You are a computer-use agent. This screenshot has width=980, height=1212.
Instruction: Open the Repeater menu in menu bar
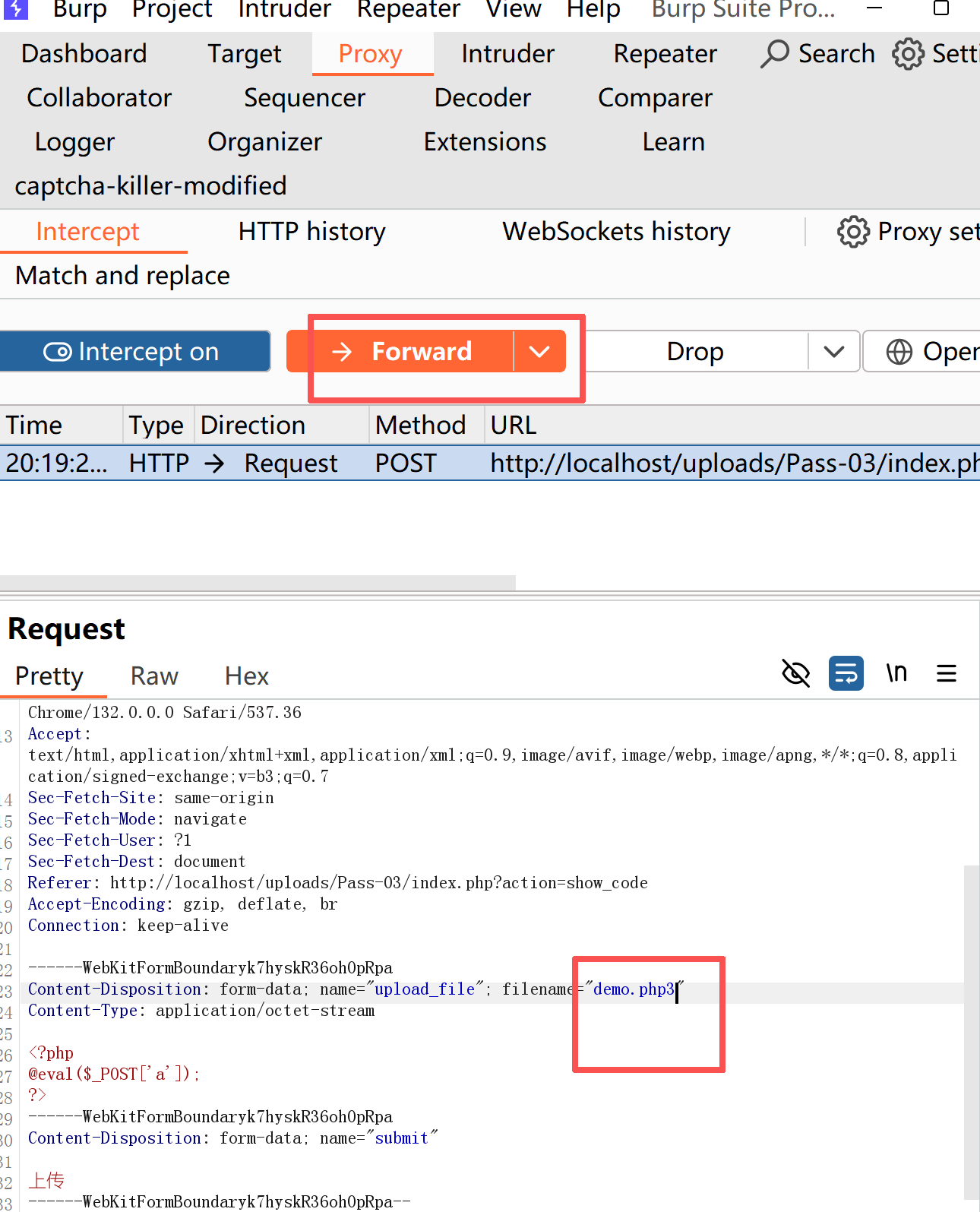click(x=409, y=9)
